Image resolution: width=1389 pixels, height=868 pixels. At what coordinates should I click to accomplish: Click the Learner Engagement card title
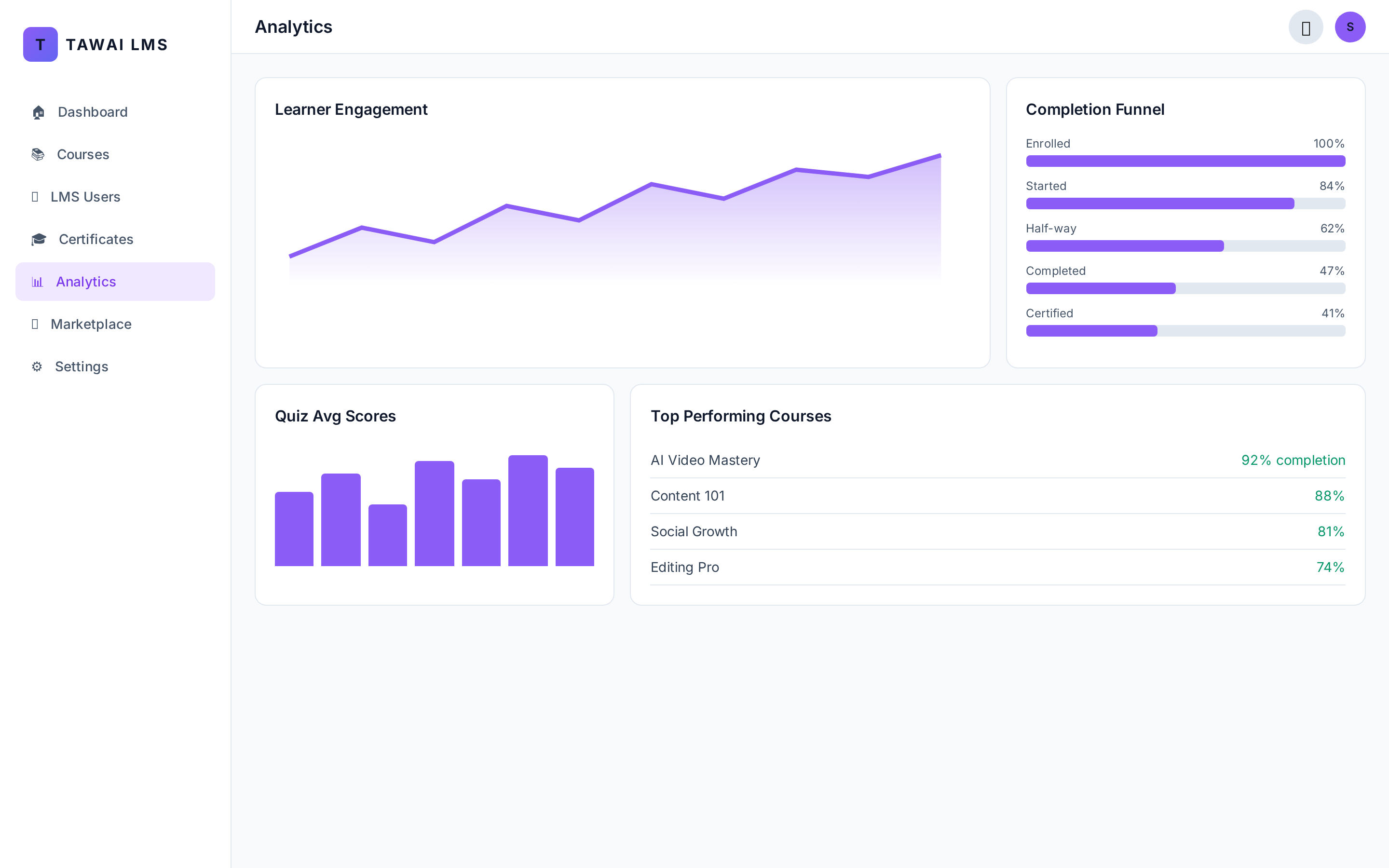click(x=351, y=109)
